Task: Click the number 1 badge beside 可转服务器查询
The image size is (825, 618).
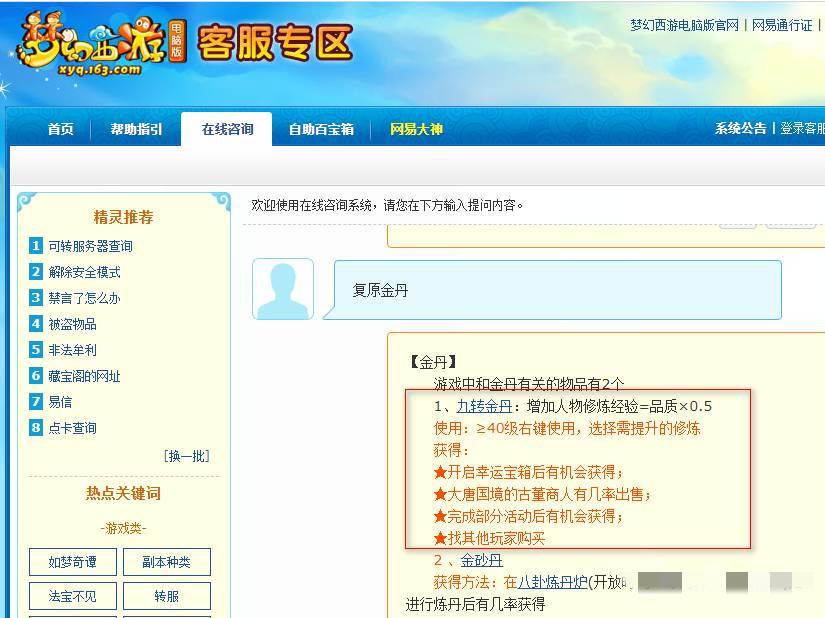Action: click(x=36, y=245)
